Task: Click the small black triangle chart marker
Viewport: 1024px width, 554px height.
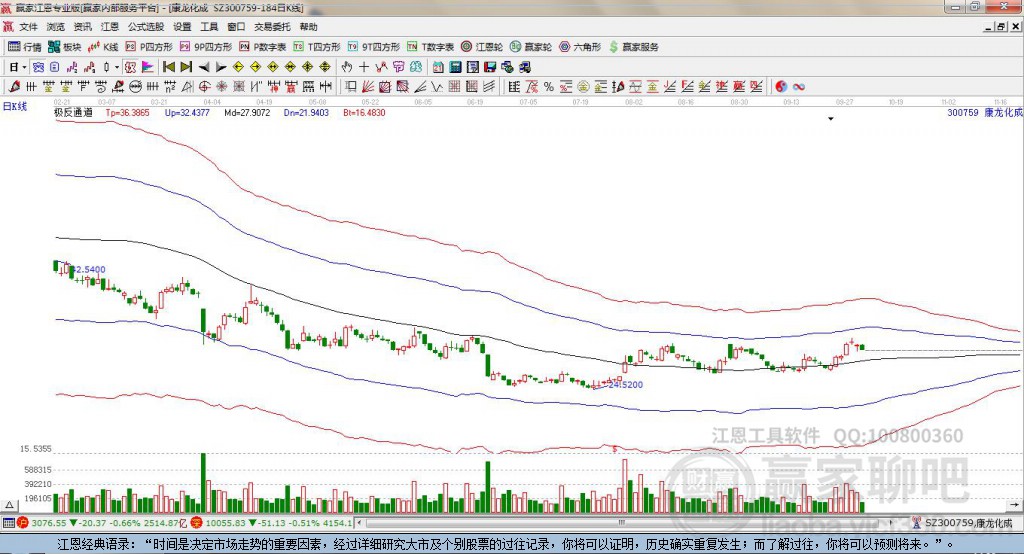Action: pos(831,119)
